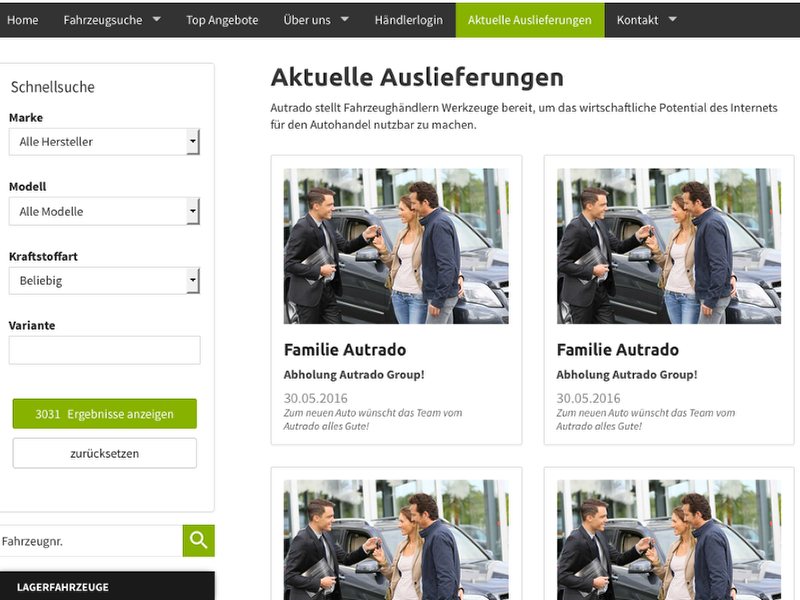Open the Marke dropdown showing Alle Hersteller
The height and width of the screenshot is (600, 800).
(x=104, y=141)
